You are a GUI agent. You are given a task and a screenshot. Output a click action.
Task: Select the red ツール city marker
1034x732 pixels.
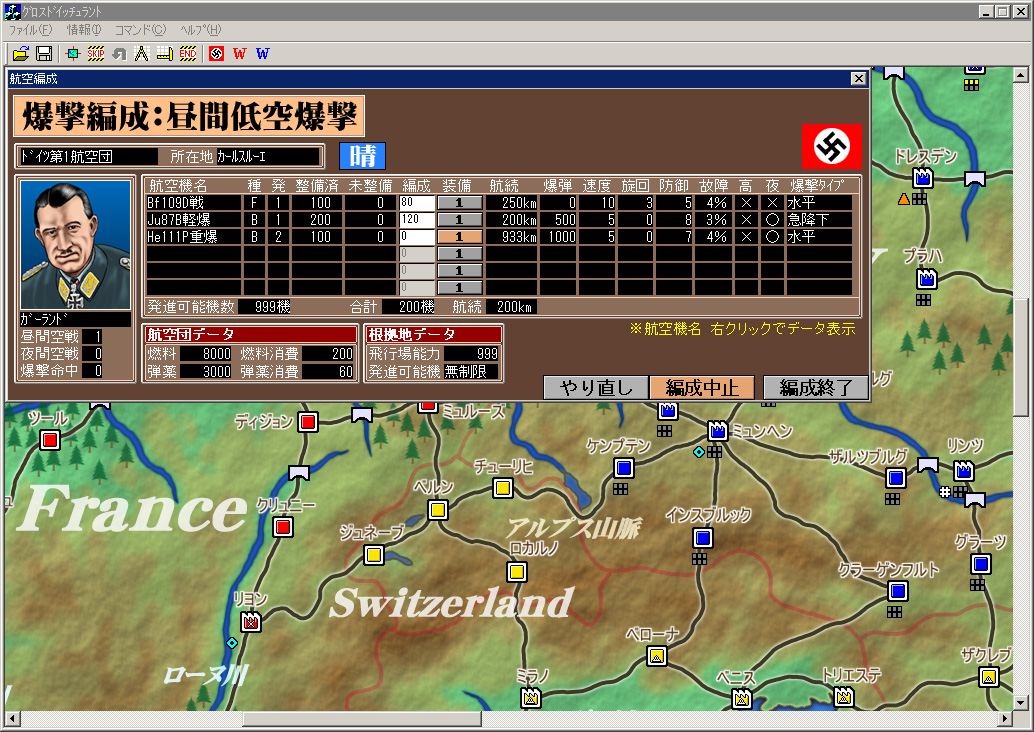(x=50, y=440)
